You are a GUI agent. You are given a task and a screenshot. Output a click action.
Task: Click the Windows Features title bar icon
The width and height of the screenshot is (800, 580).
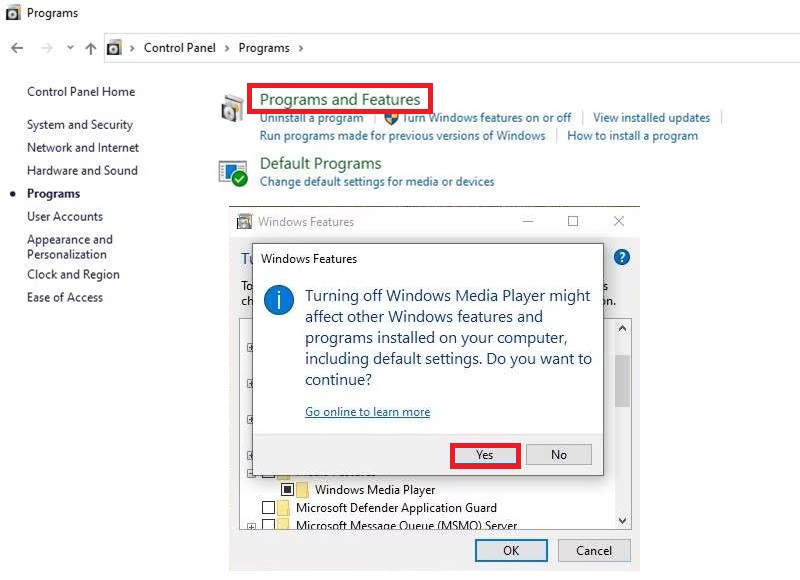[x=244, y=221]
